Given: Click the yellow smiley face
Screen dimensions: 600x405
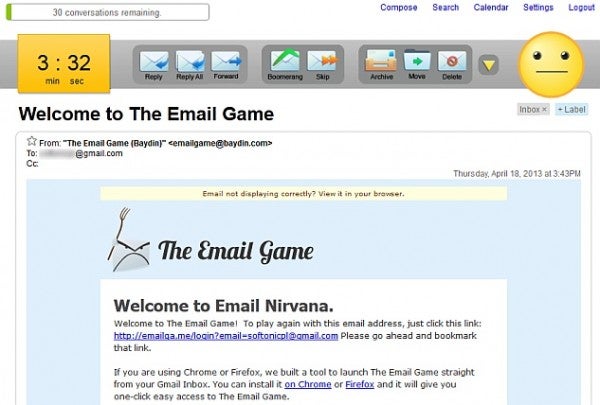Looking at the screenshot, I should [551, 64].
